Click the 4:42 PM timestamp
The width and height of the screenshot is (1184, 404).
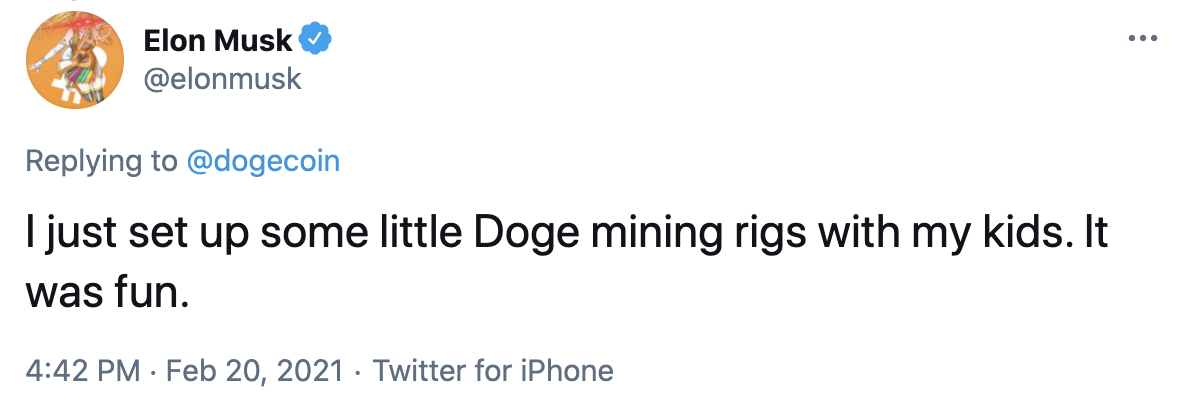pos(82,371)
